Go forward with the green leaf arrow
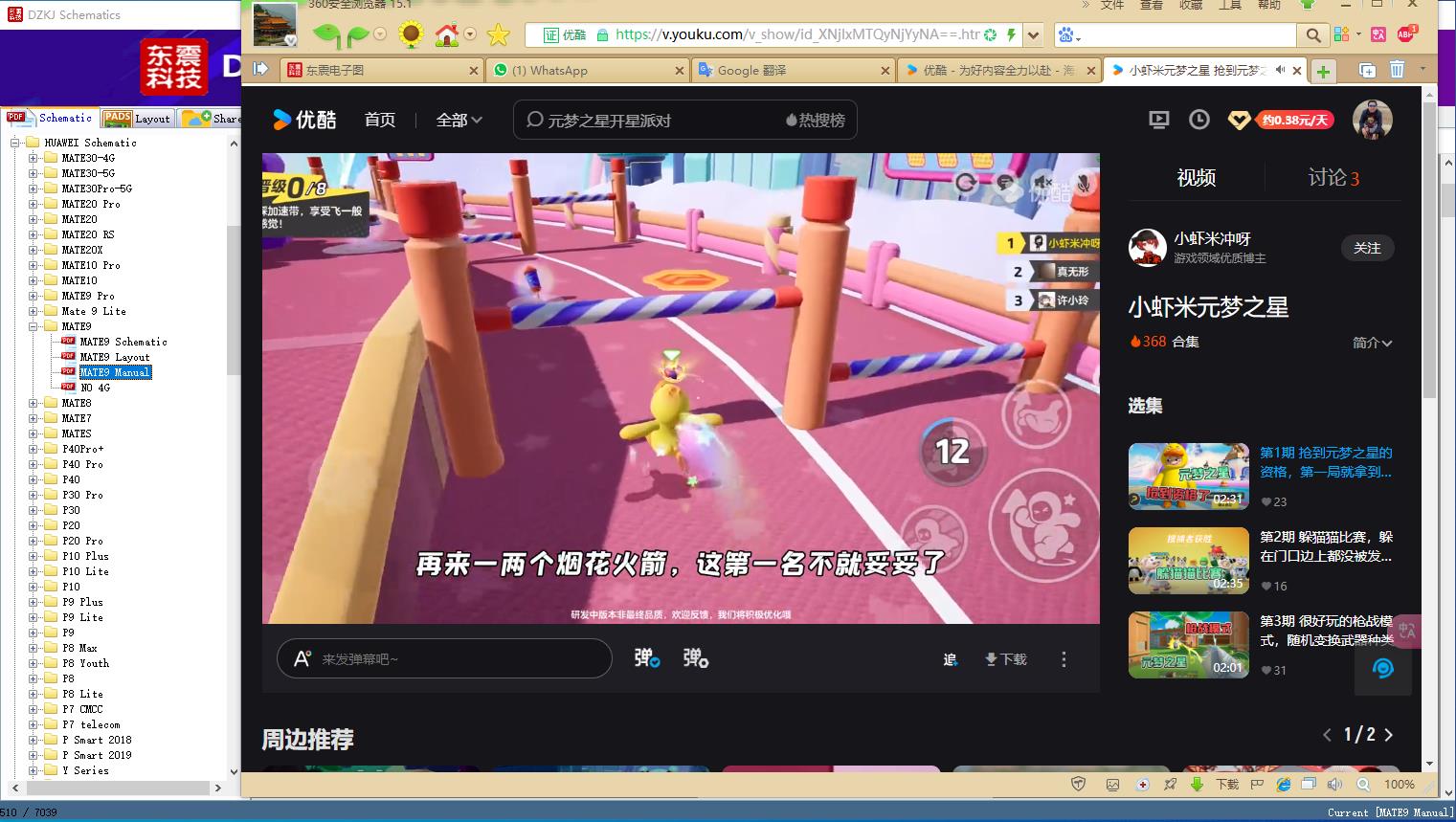The image size is (1456, 822). pyautogui.click(x=358, y=35)
